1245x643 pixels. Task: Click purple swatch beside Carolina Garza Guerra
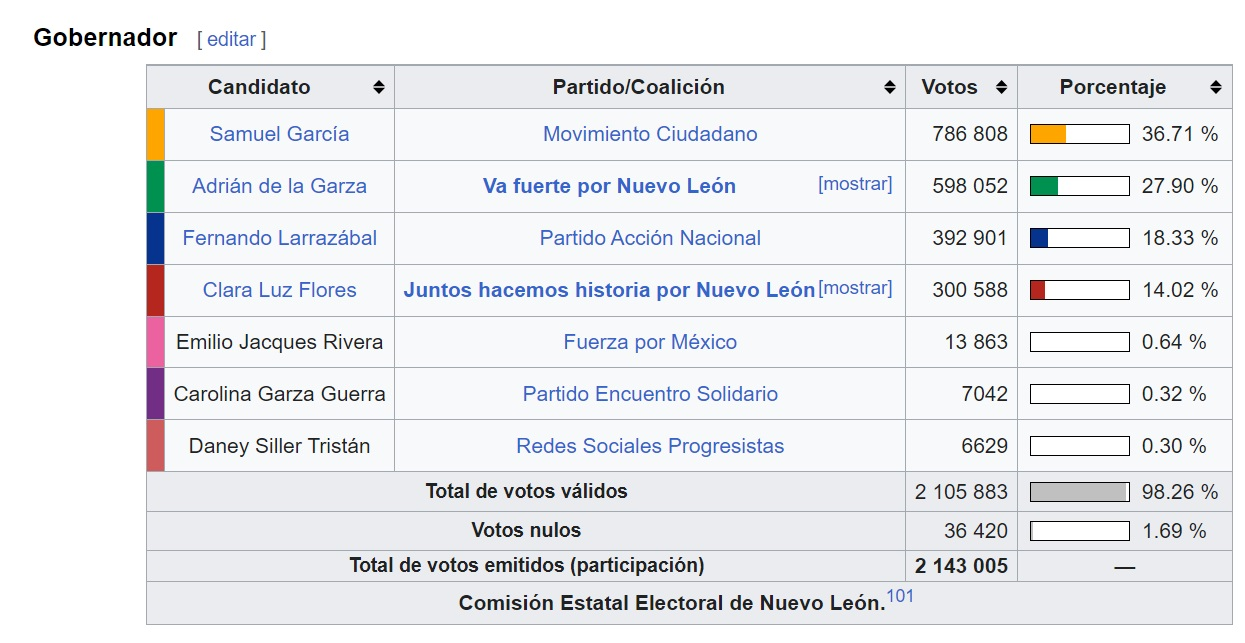pyautogui.click(x=155, y=394)
